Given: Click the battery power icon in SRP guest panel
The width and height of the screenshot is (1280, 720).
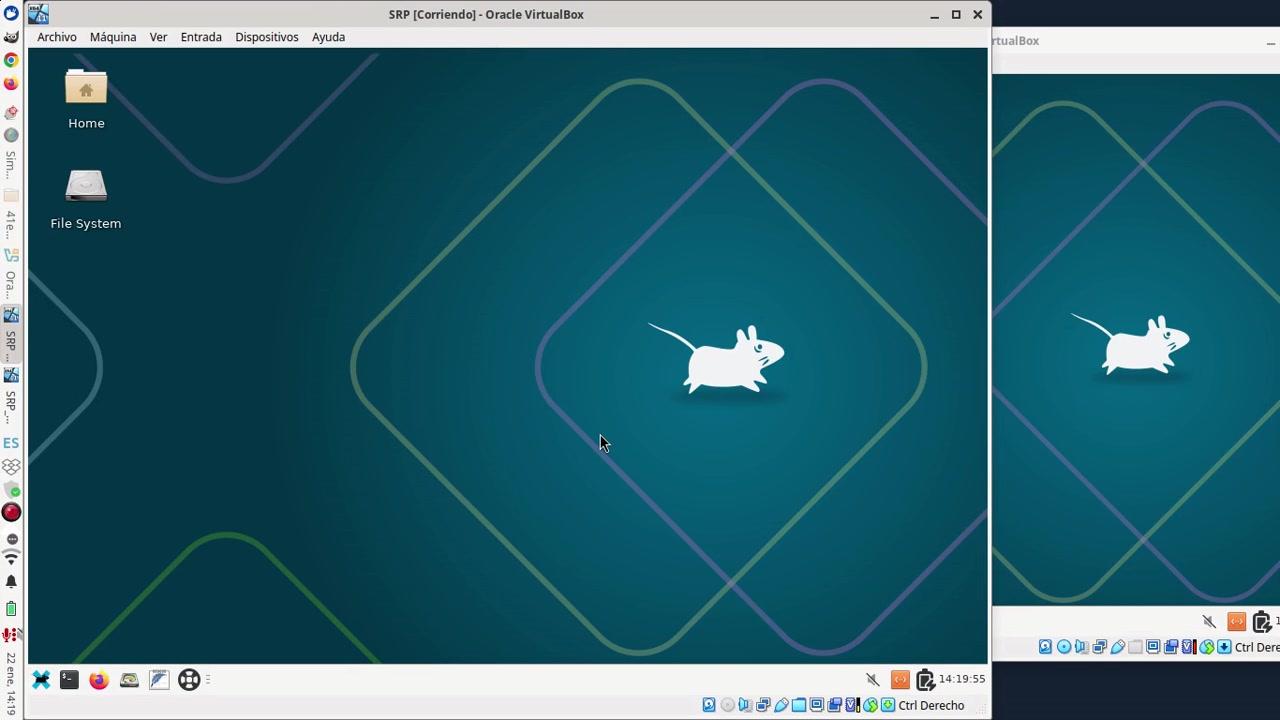Looking at the screenshot, I should pyautogui.click(x=925, y=680).
